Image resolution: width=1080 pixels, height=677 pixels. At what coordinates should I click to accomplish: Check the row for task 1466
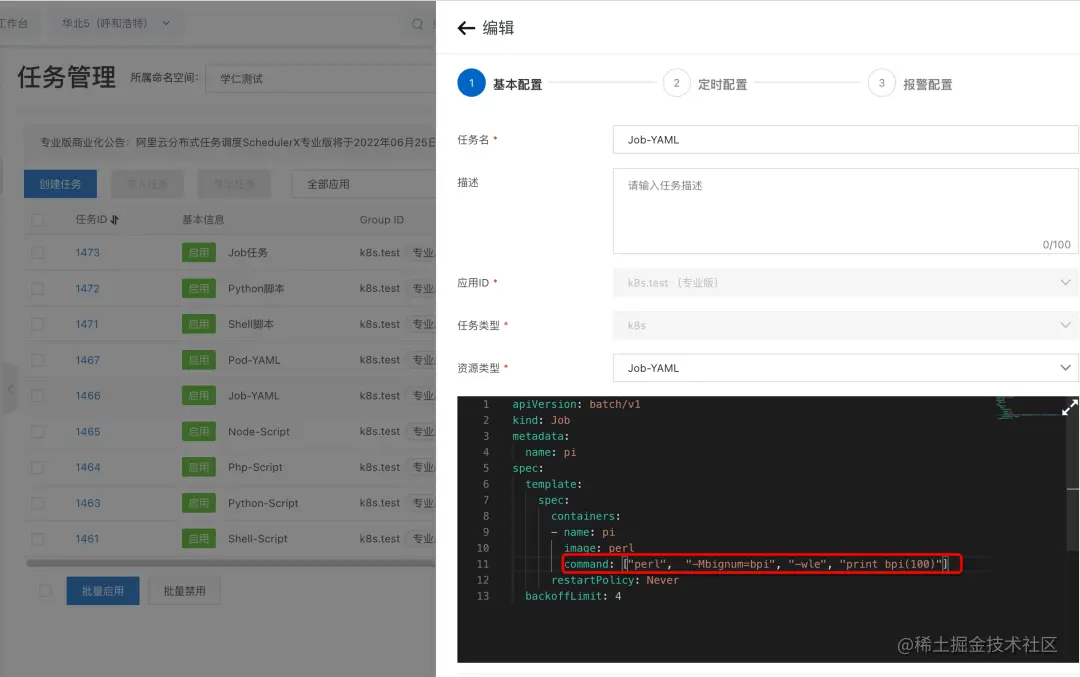[x=37, y=396]
